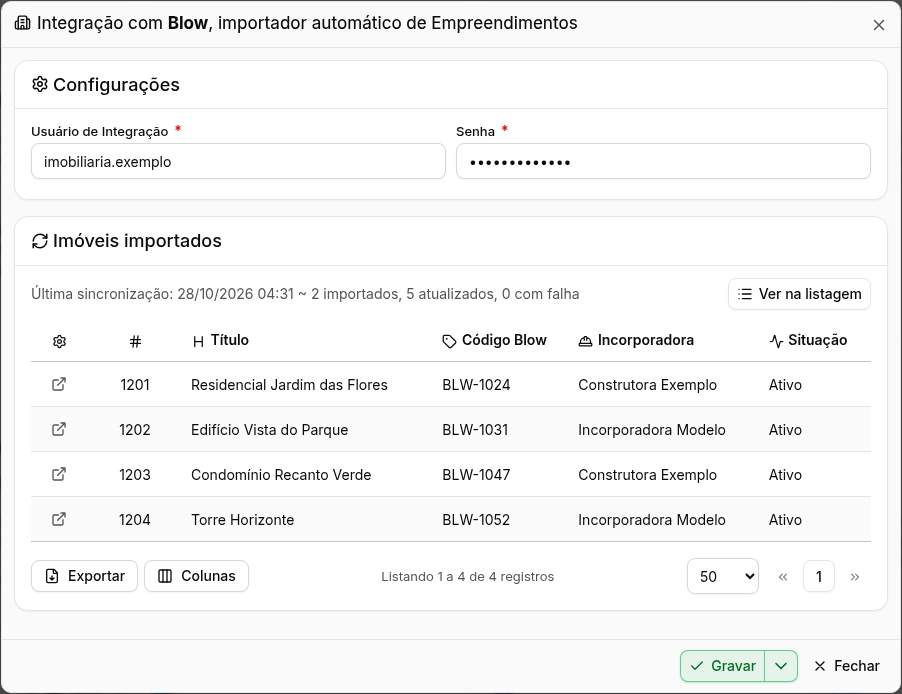Open external link for Condomínio Recanto Verde
902x694 pixels.
59,474
